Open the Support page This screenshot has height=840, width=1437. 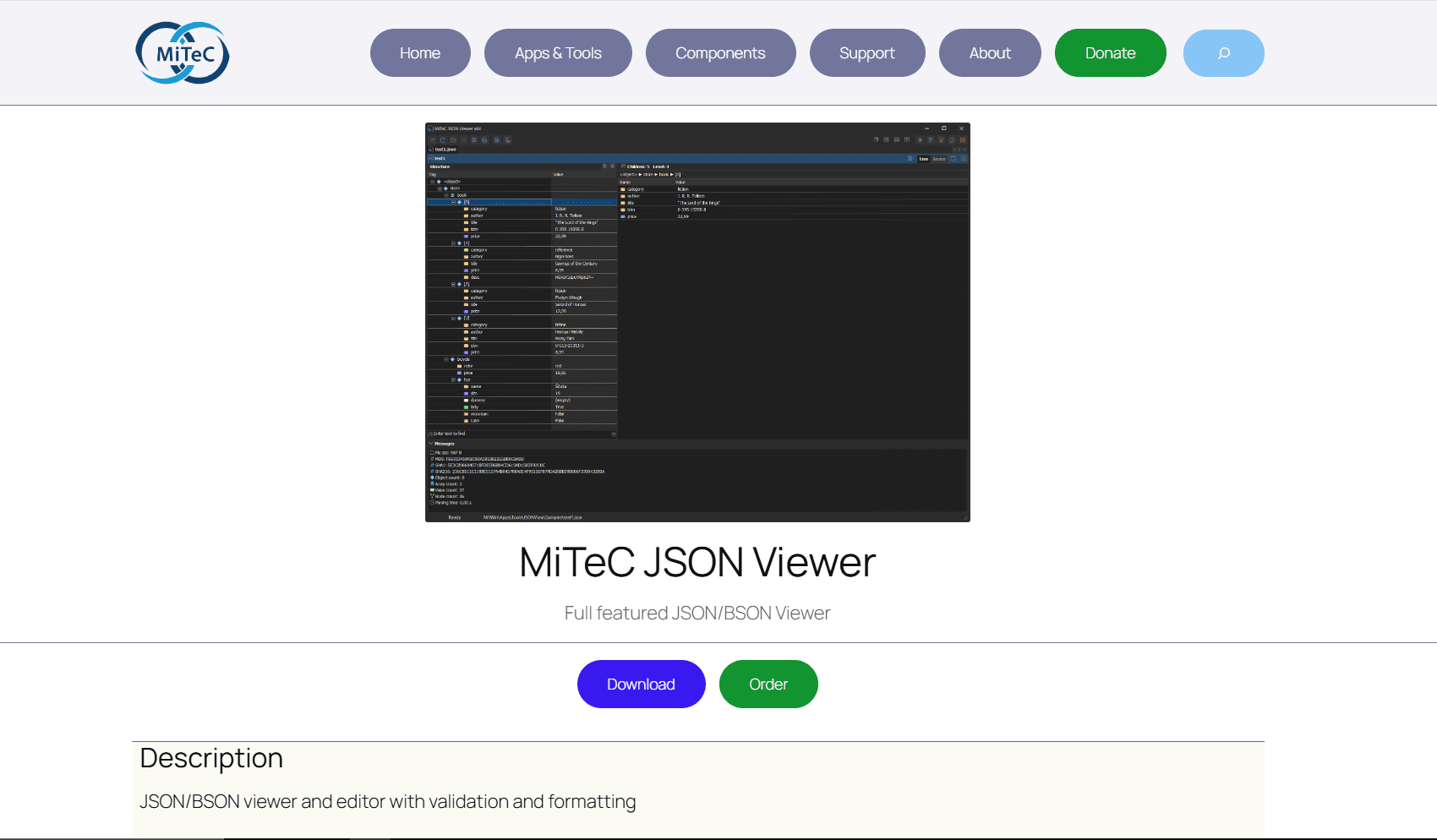pos(867,53)
